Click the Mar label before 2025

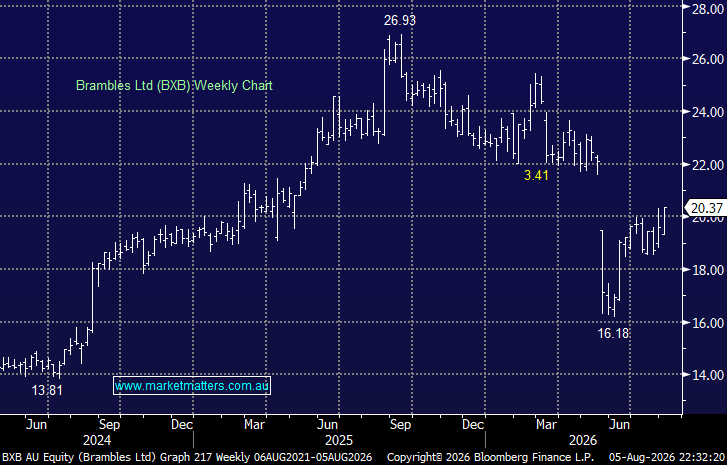click(255, 424)
